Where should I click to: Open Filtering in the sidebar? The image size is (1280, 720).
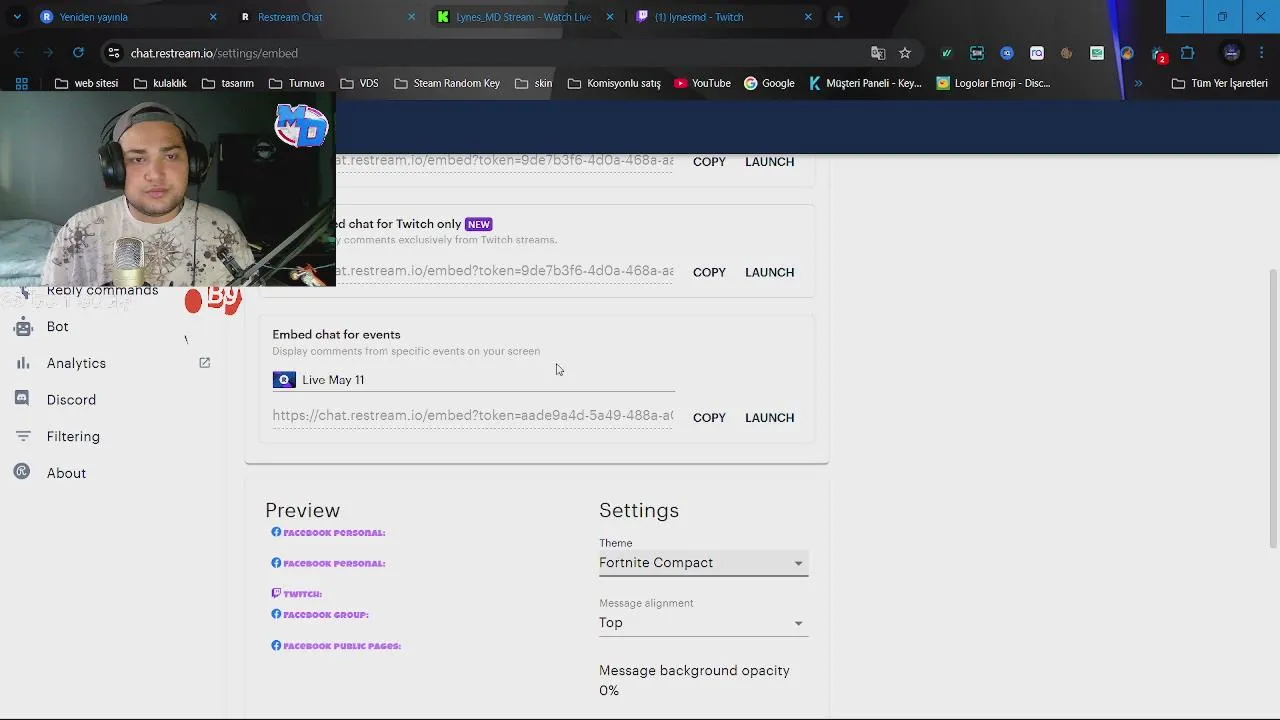73,436
